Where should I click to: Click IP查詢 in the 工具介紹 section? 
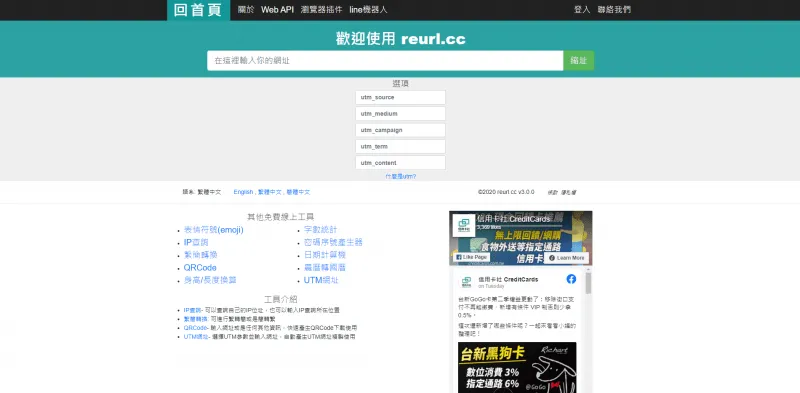(192, 310)
